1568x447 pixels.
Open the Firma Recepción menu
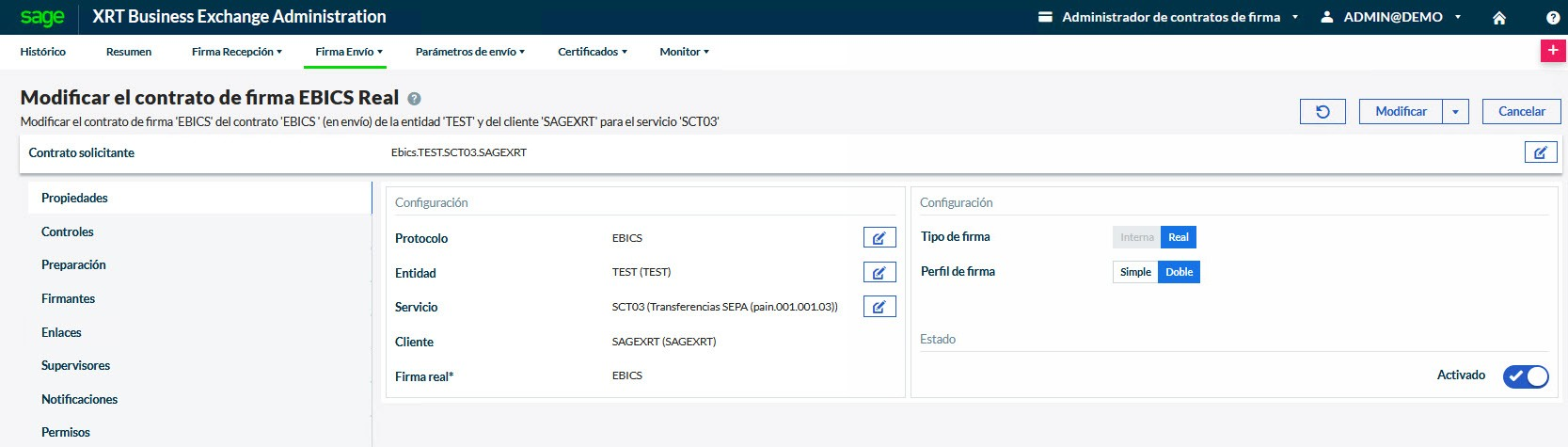236,52
